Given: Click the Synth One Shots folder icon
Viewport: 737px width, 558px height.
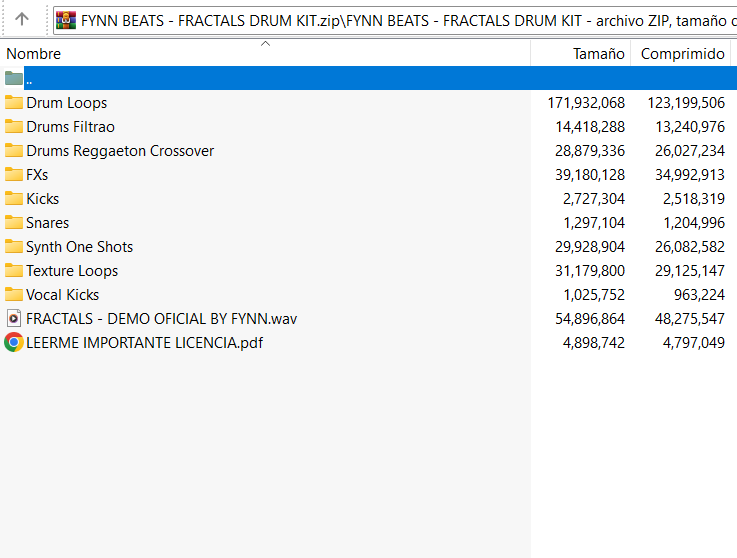Looking at the screenshot, I should point(14,246).
